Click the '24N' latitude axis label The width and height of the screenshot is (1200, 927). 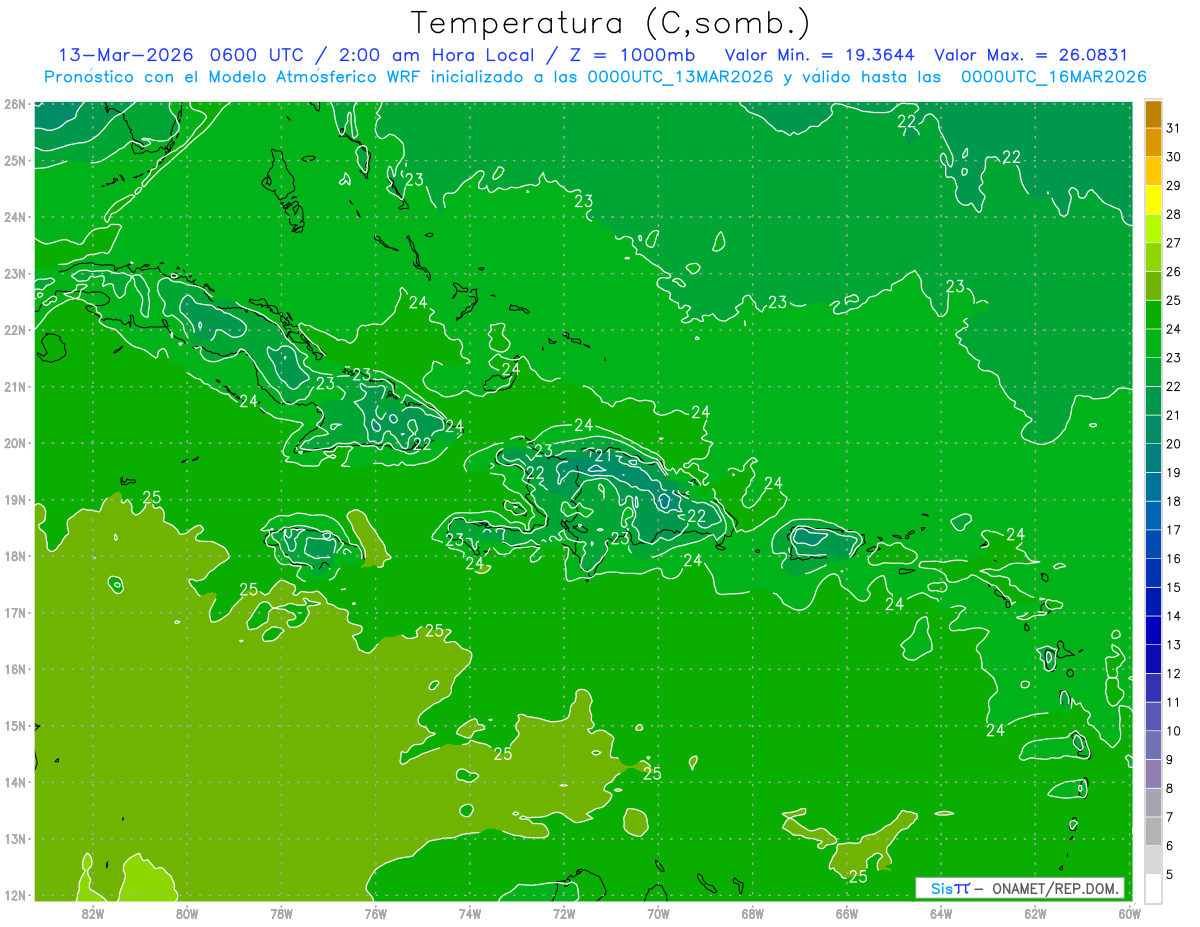pyautogui.click(x=15, y=217)
